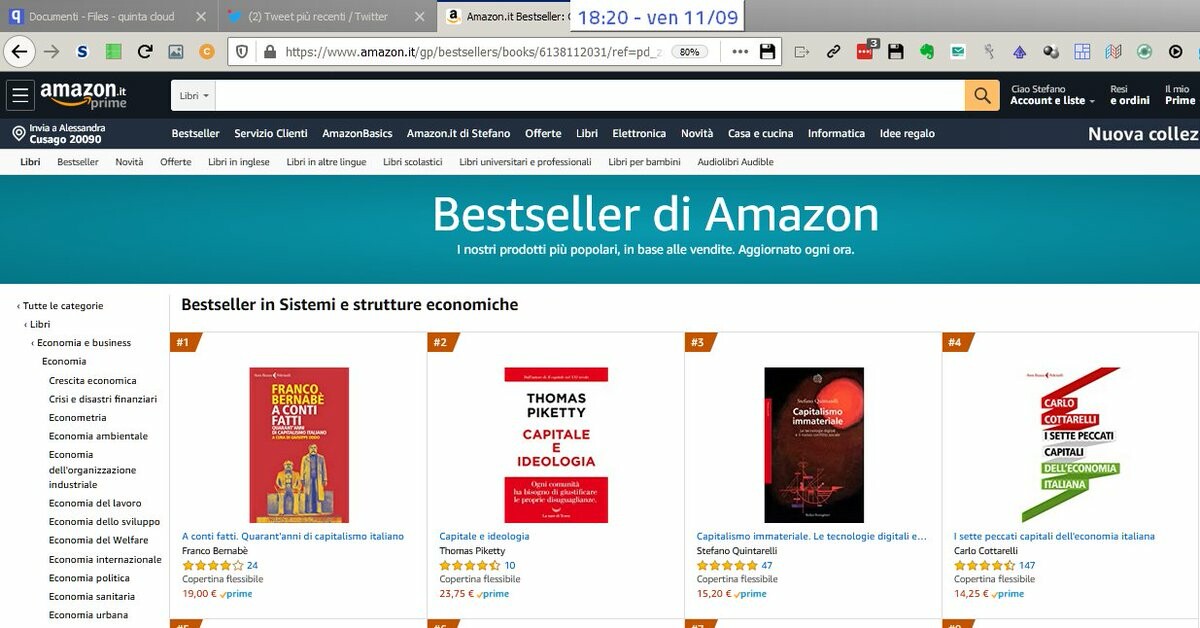This screenshot has height=628, width=1200.
Task: Open the Libri search category dropdown
Action: pos(194,96)
